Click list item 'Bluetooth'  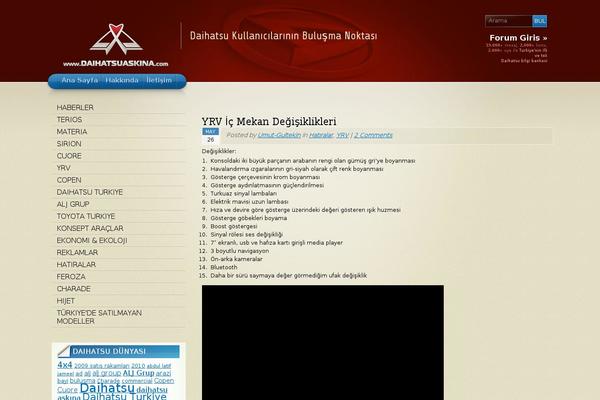click(x=224, y=267)
